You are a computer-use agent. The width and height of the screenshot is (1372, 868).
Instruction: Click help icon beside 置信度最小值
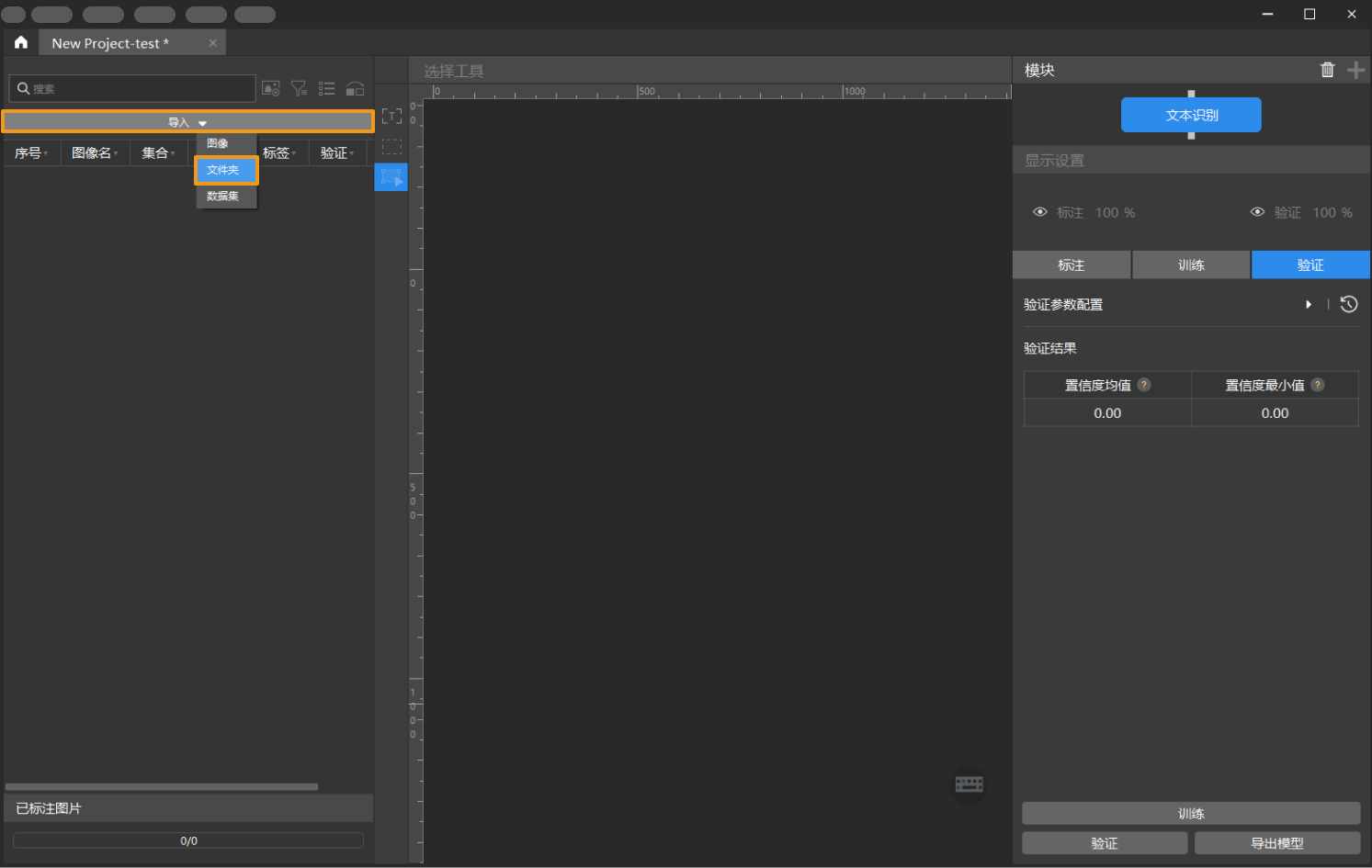point(1318,385)
